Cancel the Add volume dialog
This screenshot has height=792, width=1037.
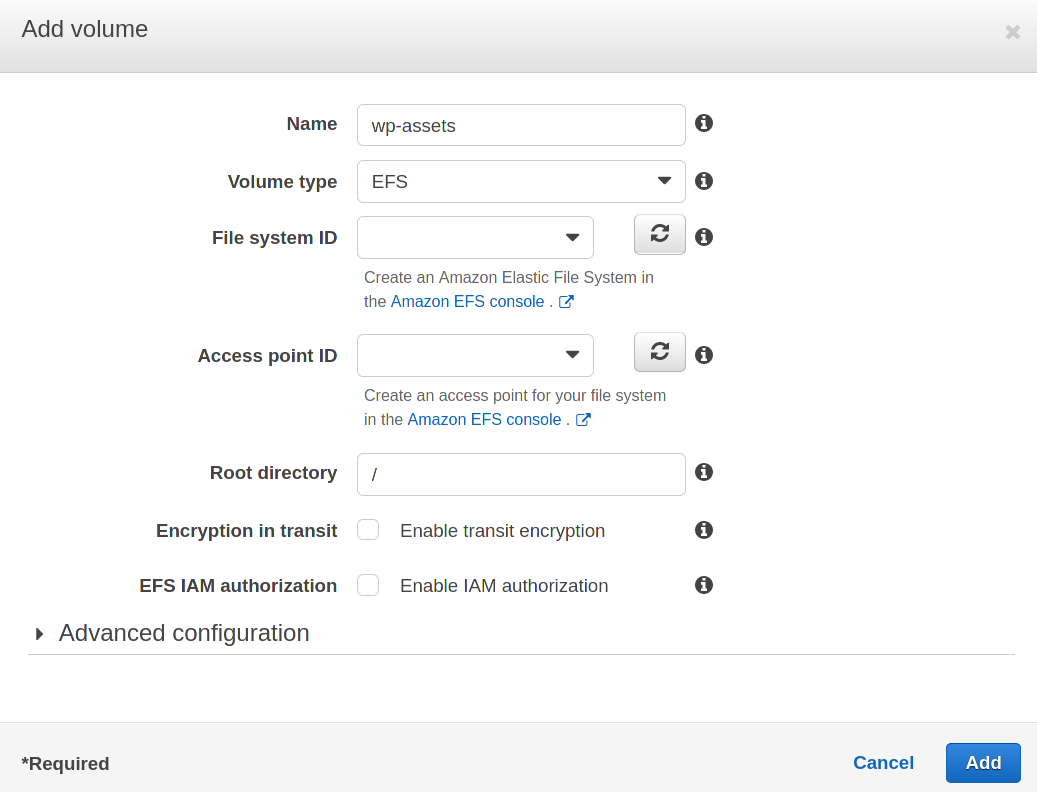click(883, 763)
